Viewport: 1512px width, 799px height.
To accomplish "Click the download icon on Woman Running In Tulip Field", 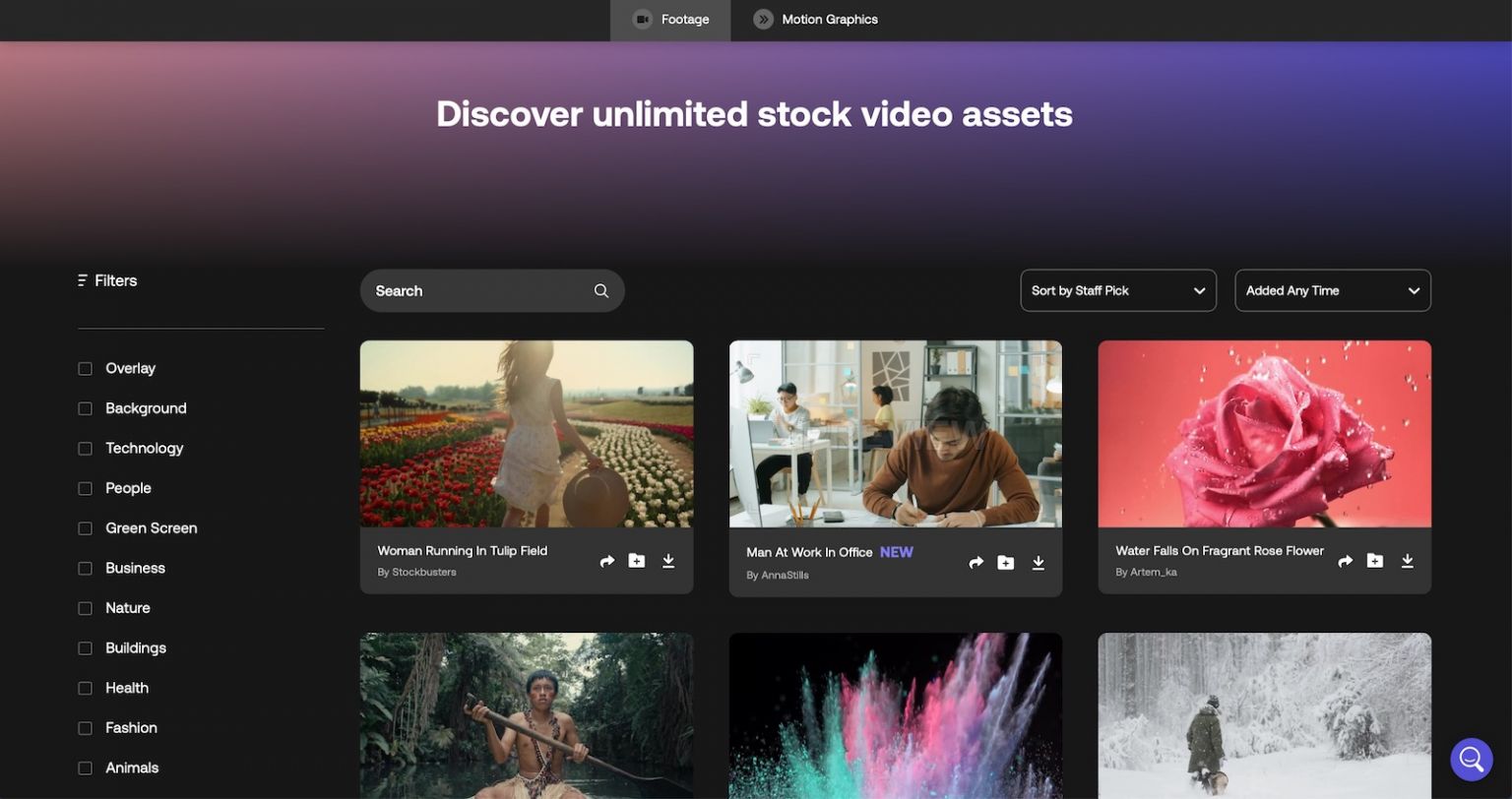I will click(668, 560).
